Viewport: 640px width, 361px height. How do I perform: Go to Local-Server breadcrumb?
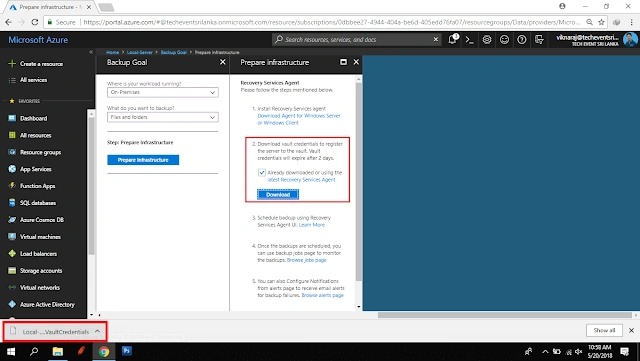(x=140, y=52)
